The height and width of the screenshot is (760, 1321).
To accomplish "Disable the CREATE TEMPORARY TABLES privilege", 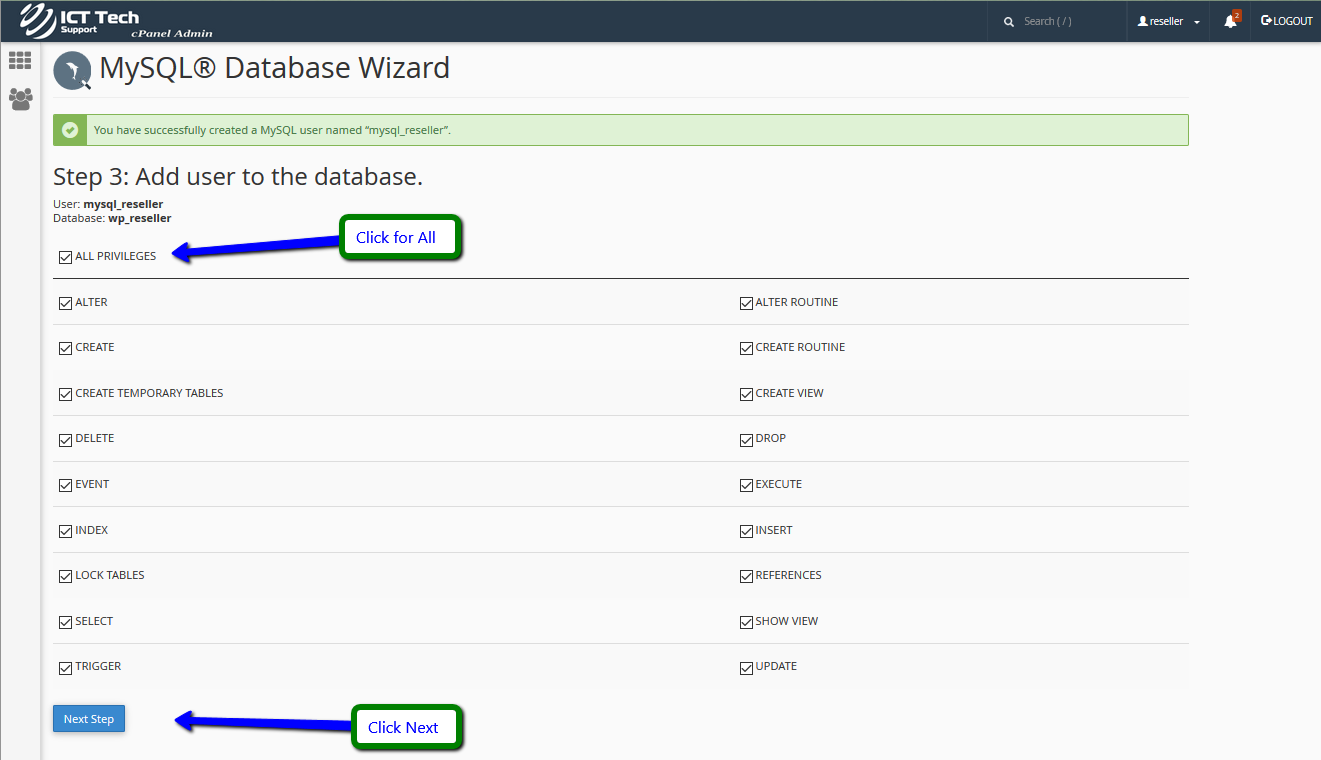I will click(66, 394).
